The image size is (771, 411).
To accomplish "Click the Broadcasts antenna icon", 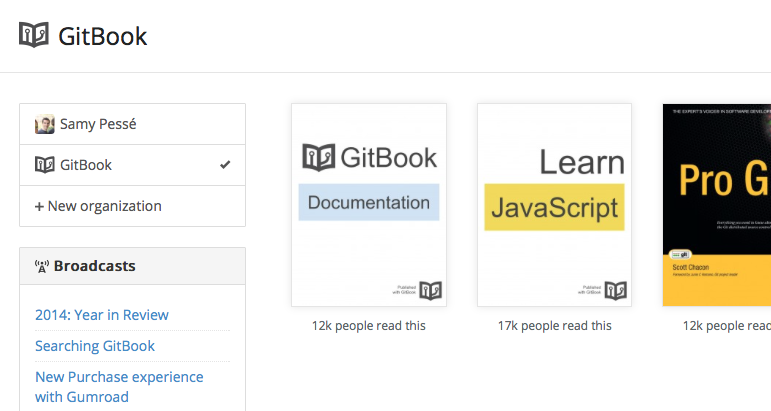I will pyautogui.click(x=42, y=266).
